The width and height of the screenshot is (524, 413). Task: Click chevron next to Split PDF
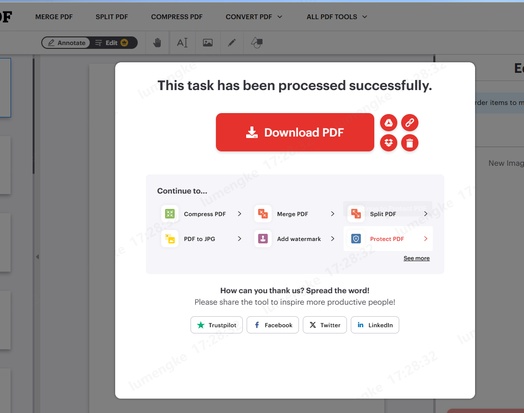pyautogui.click(x=425, y=214)
